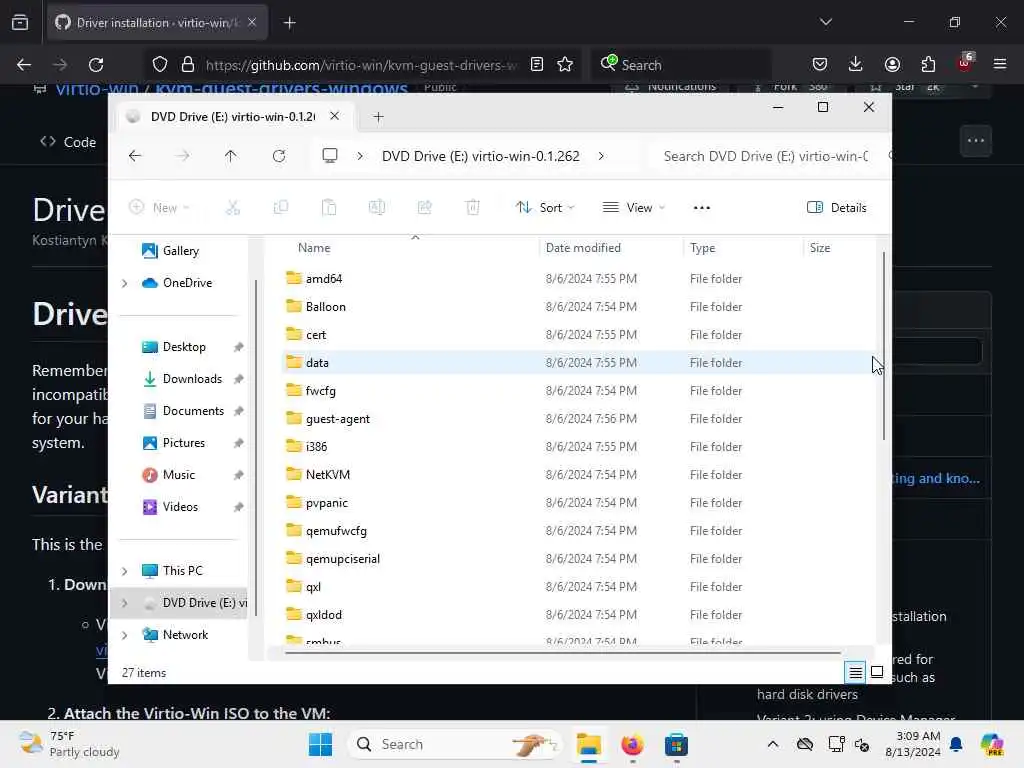
Task: Open the Sort dropdown
Action: [545, 208]
